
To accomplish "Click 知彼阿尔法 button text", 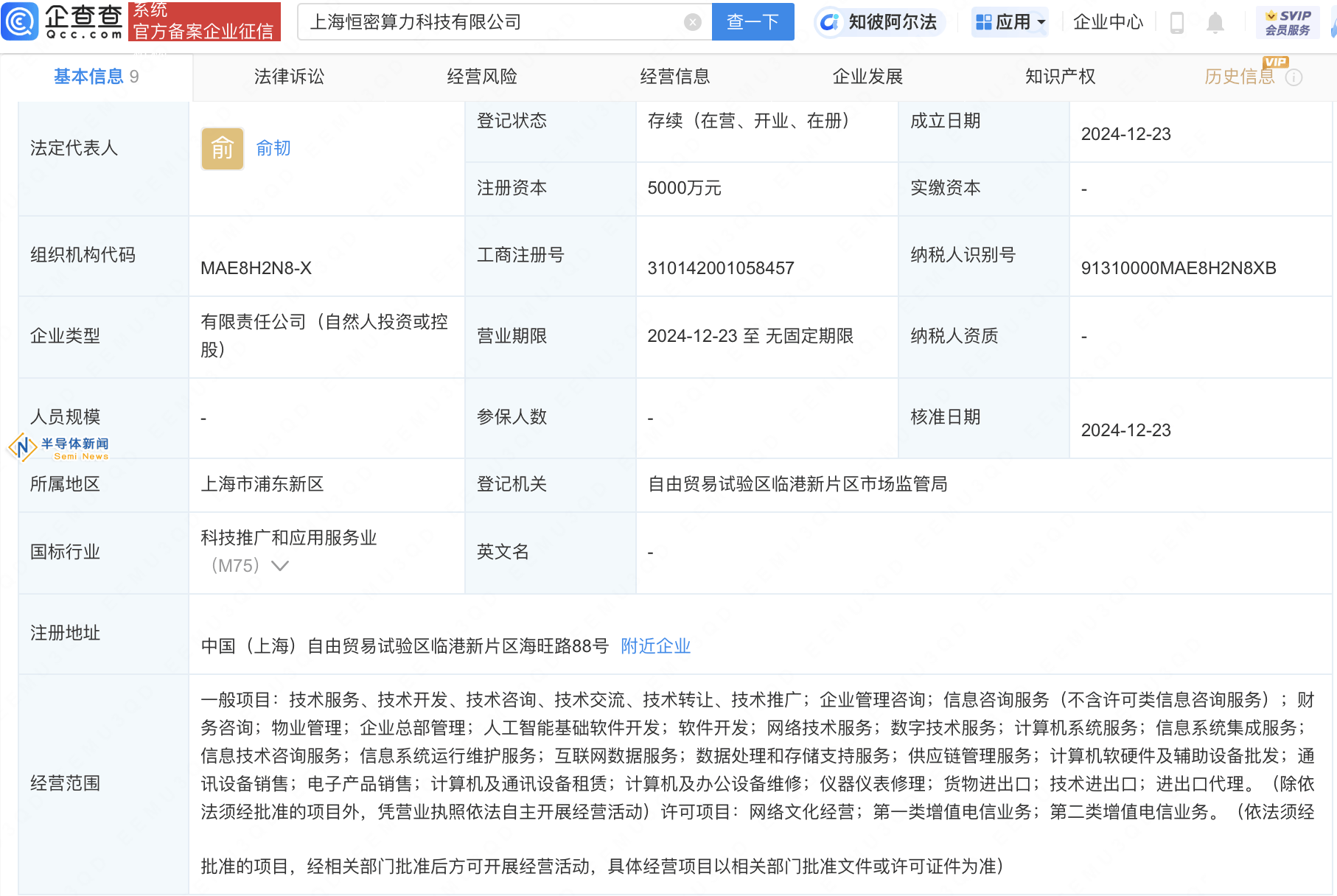I will point(892,22).
